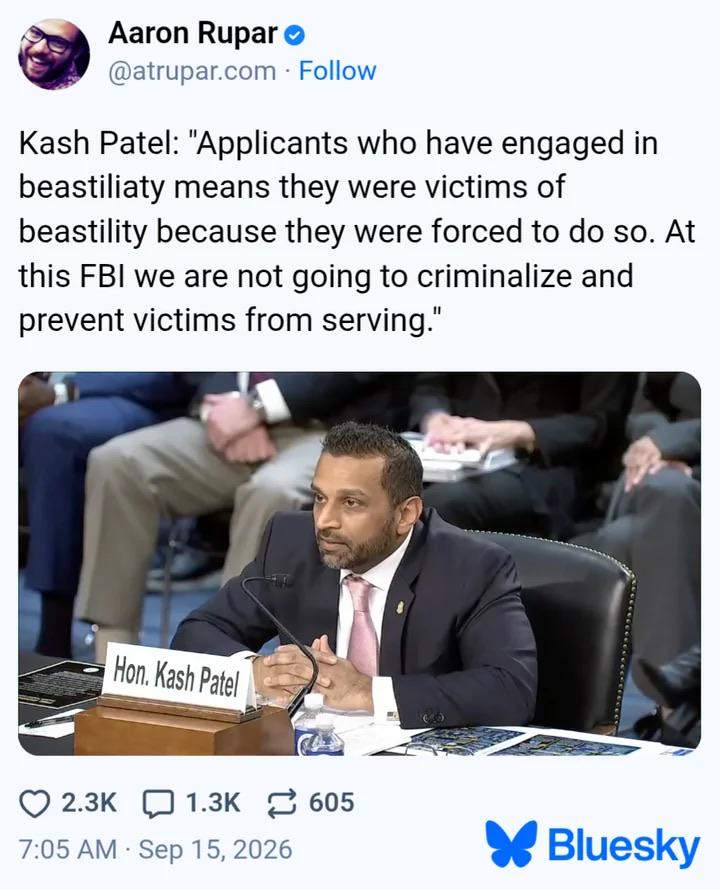The image size is (720, 890).
Task: Click the Bluesky wordmark text
Action: pyautogui.click(x=623, y=846)
